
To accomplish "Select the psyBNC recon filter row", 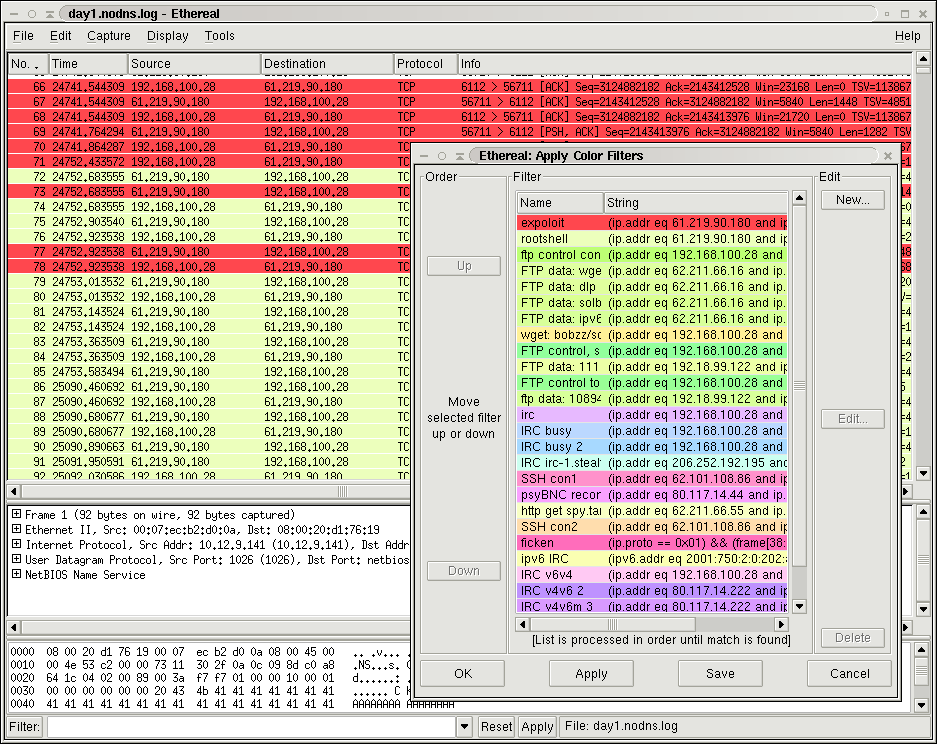I will pos(652,495).
